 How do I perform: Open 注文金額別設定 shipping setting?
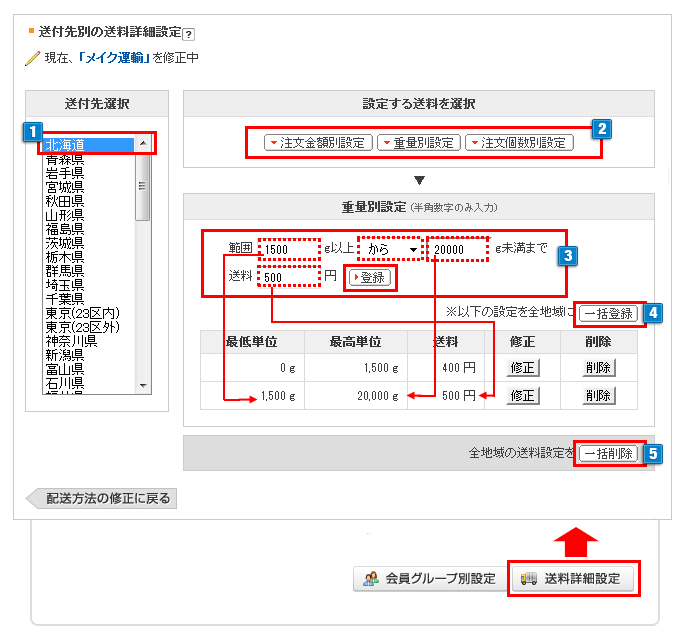318,143
